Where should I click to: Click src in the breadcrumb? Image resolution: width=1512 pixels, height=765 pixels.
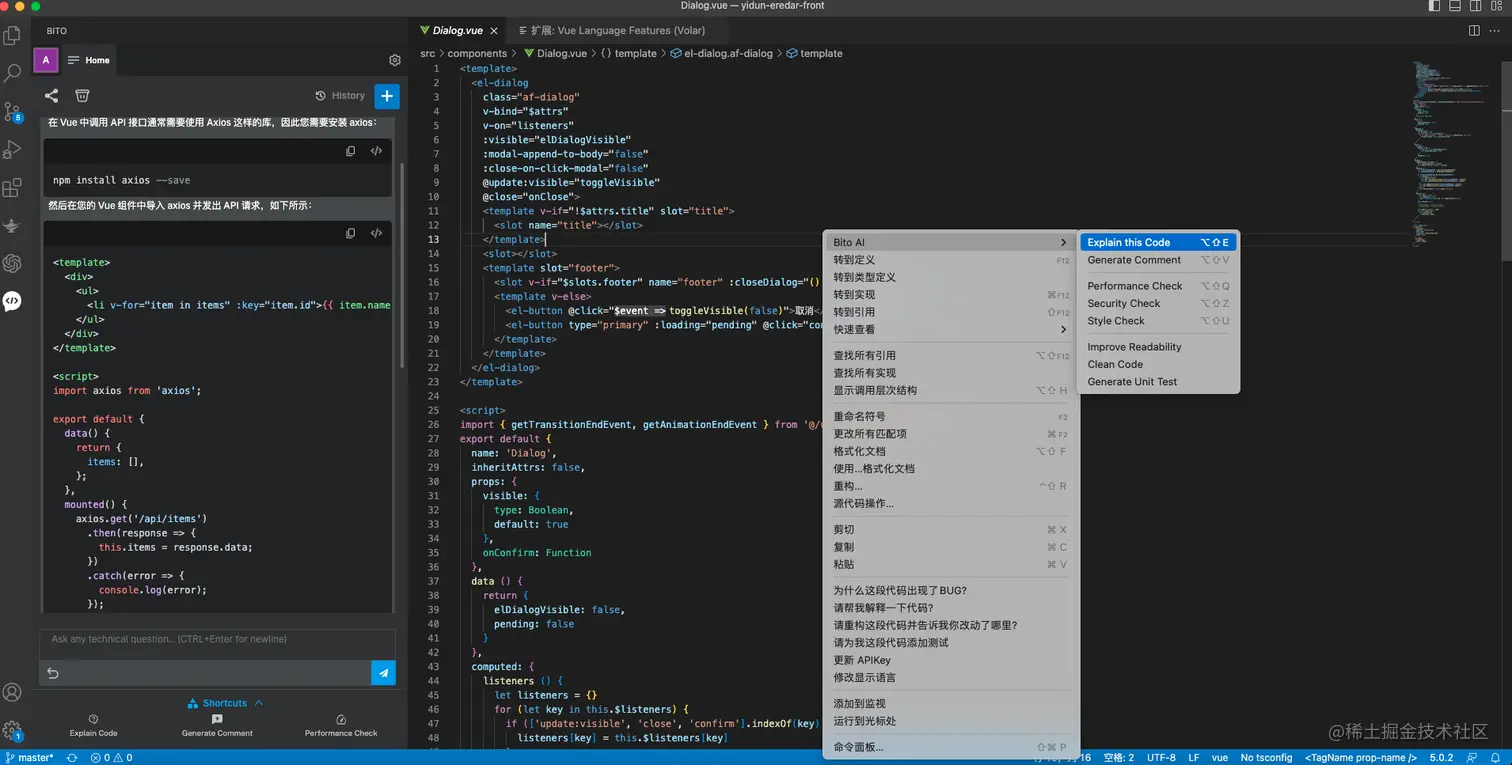point(427,53)
